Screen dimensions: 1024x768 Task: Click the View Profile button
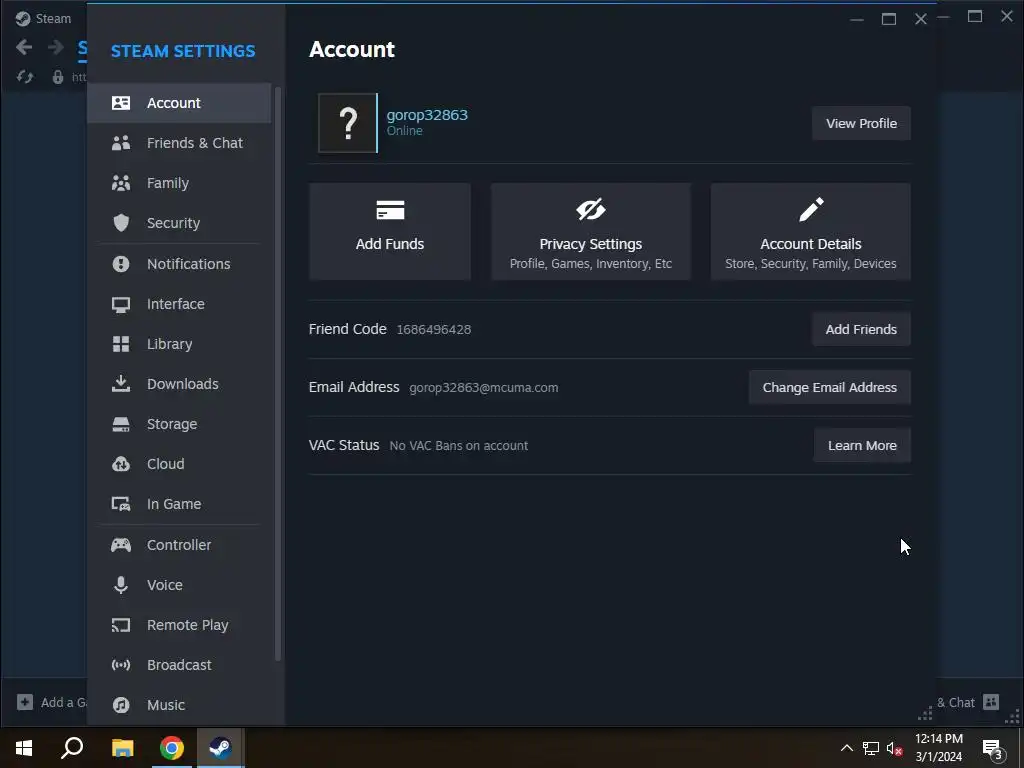(861, 123)
